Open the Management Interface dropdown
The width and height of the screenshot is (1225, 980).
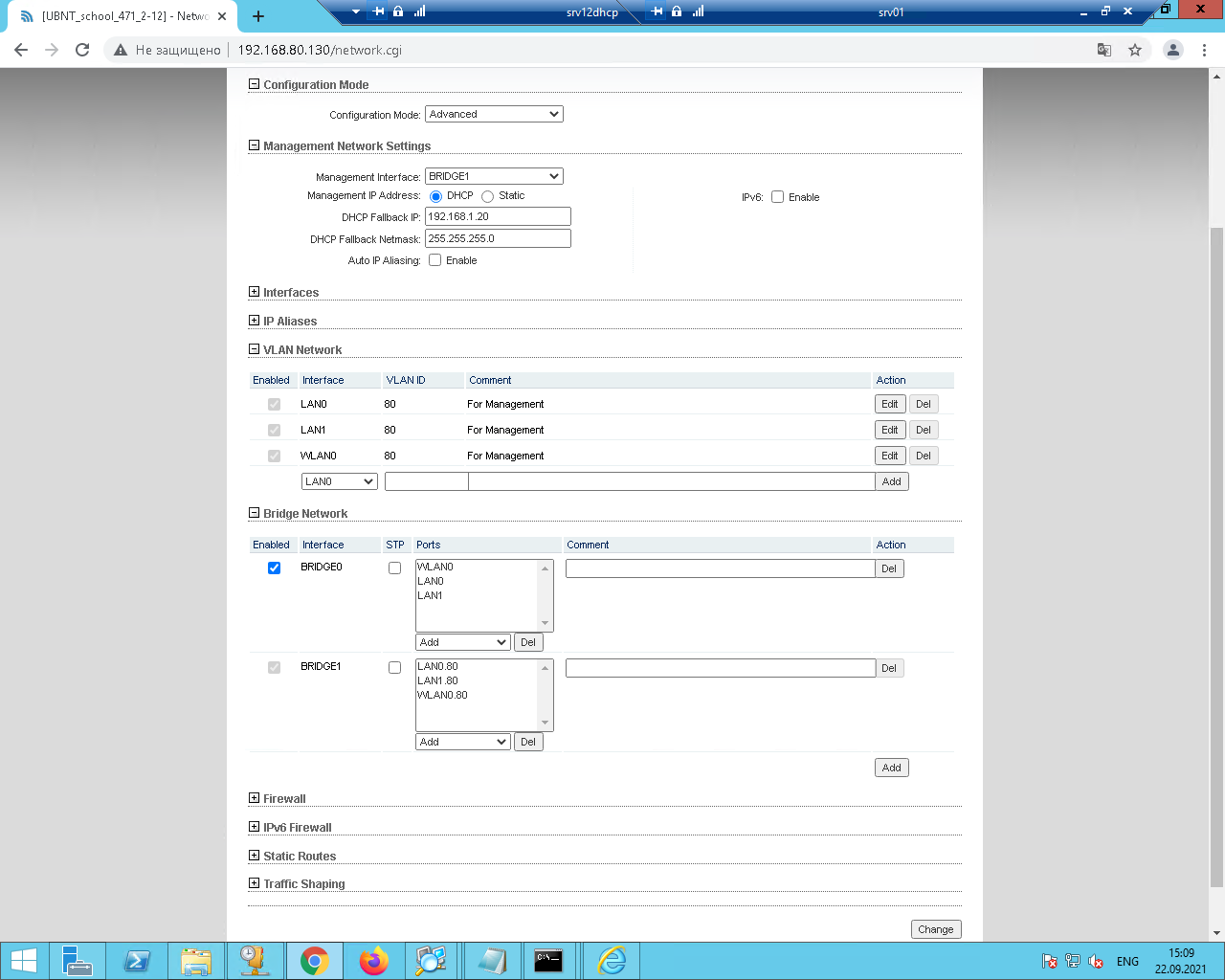coord(494,176)
